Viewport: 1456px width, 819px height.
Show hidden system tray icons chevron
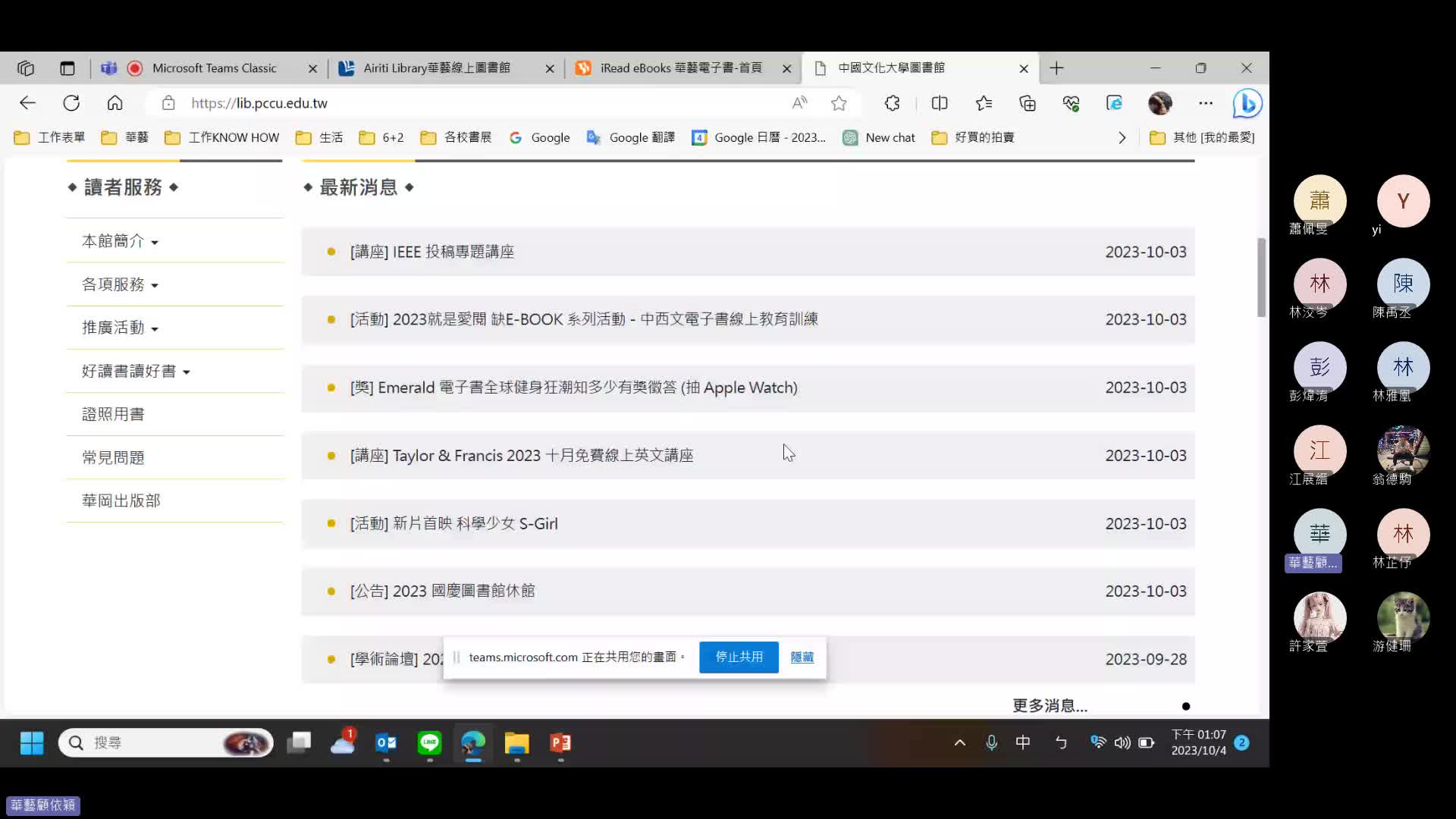[959, 743]
